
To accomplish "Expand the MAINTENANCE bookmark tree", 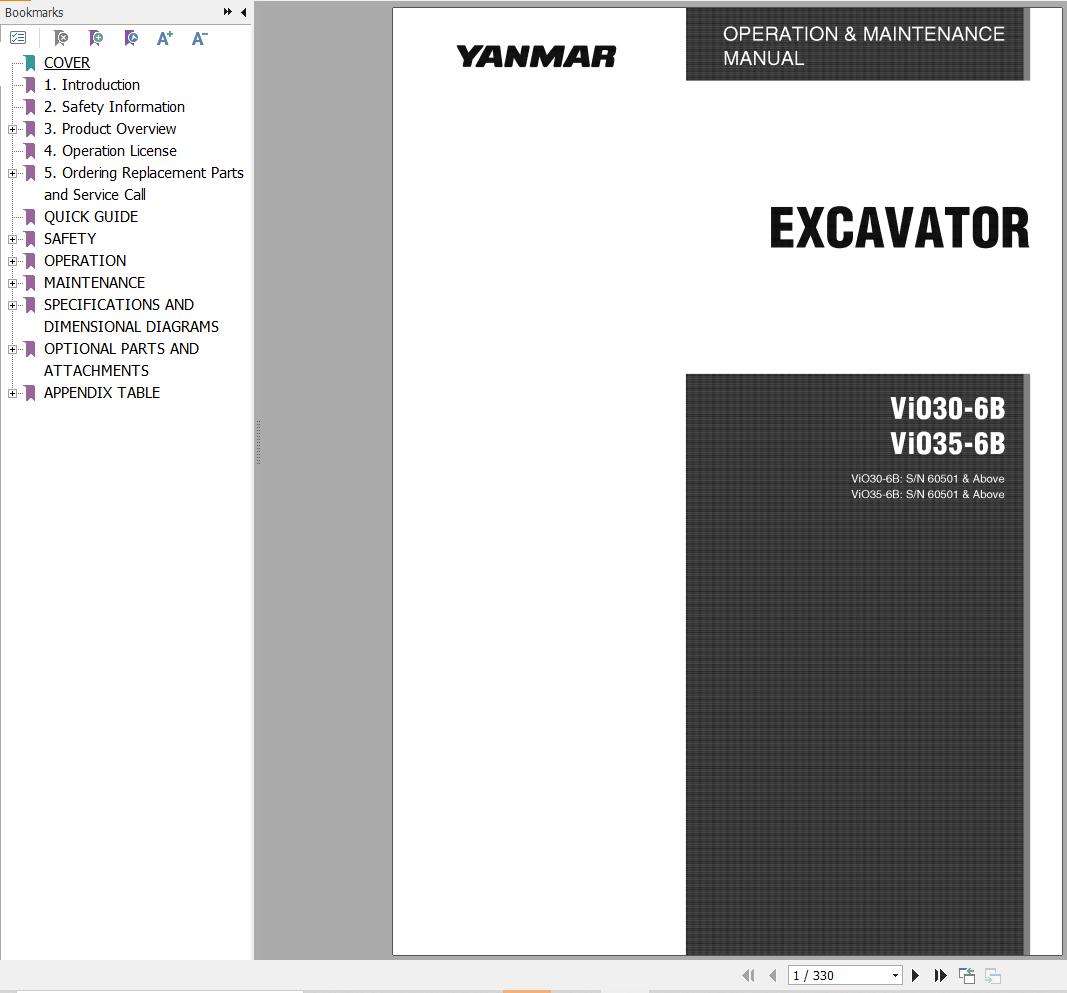I will [11, 283].
